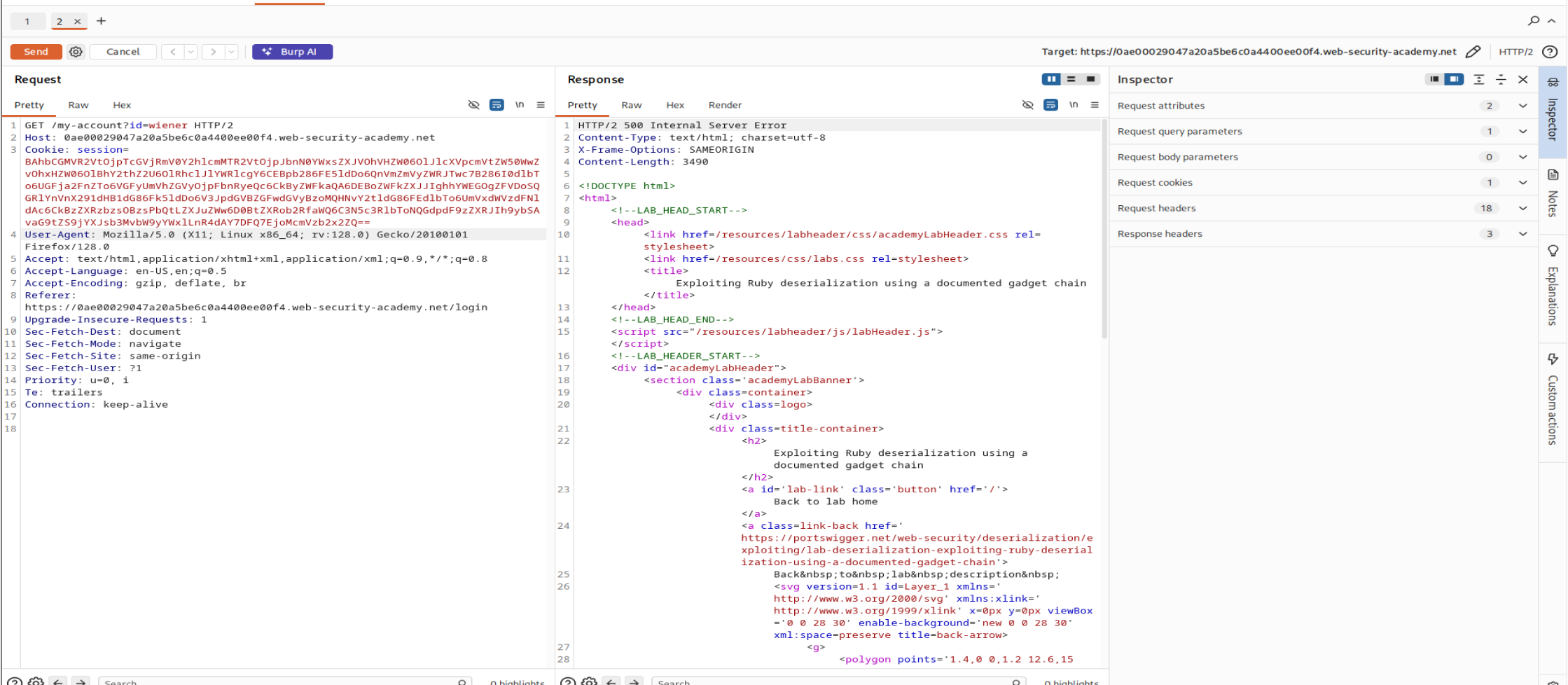The height and width of the screenshot is (685, 1568).
Task: Go to previous Request search match
Action: (x=59, y=681)
